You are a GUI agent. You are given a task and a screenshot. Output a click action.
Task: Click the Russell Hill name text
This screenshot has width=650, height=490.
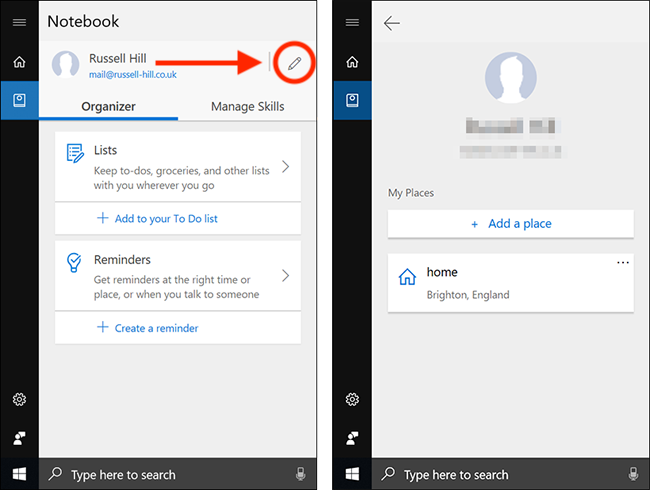pyautogui.click(x=118, y=58)
